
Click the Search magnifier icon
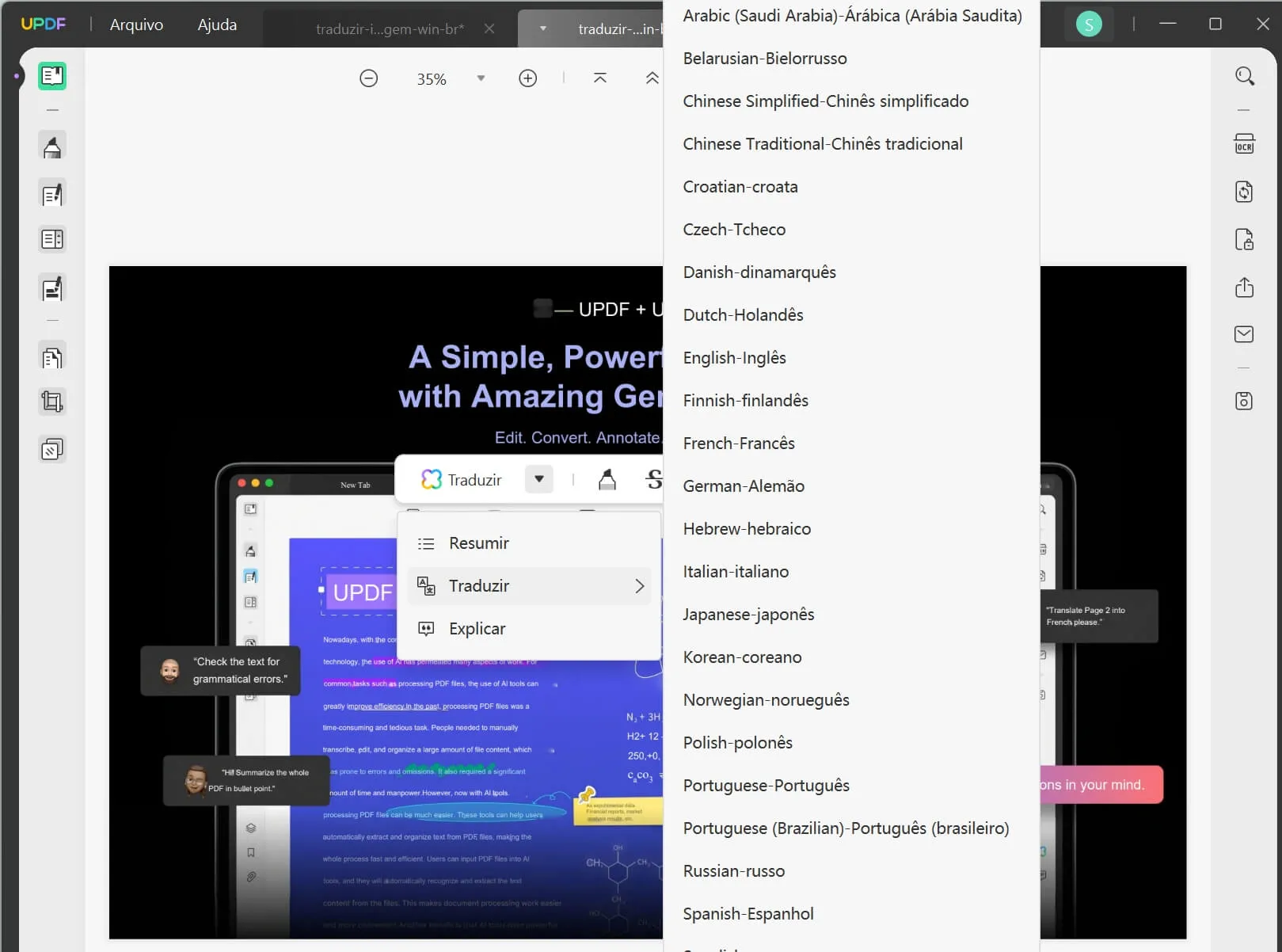point(1245,76)
